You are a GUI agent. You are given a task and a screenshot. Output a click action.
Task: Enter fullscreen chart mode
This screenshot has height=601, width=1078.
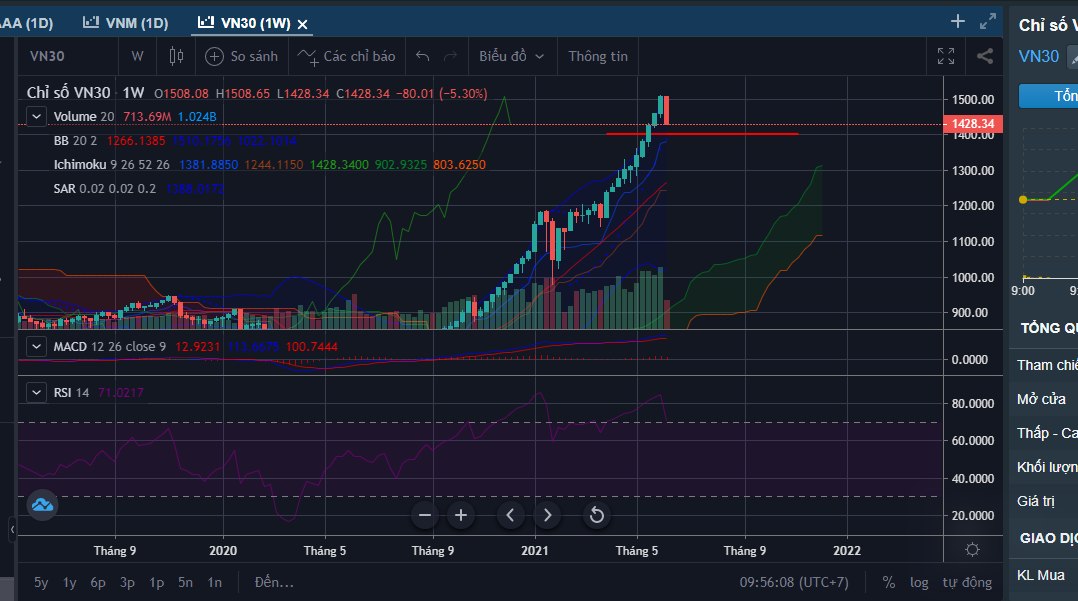945,56
